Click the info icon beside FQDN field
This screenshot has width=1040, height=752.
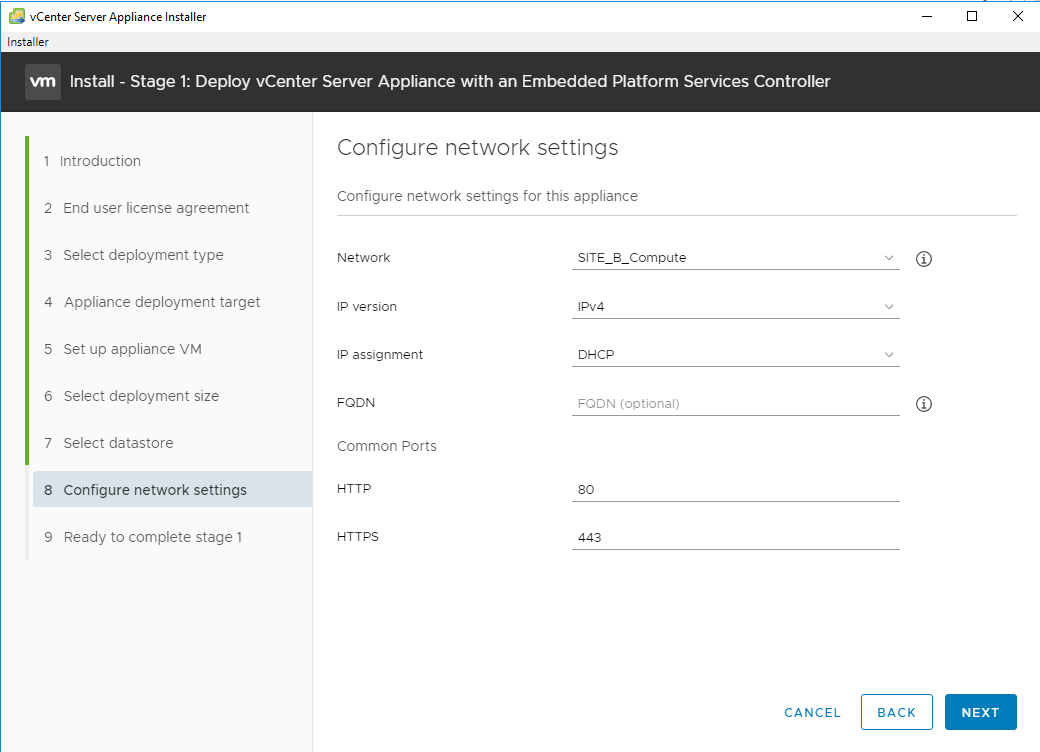(924, 404)
